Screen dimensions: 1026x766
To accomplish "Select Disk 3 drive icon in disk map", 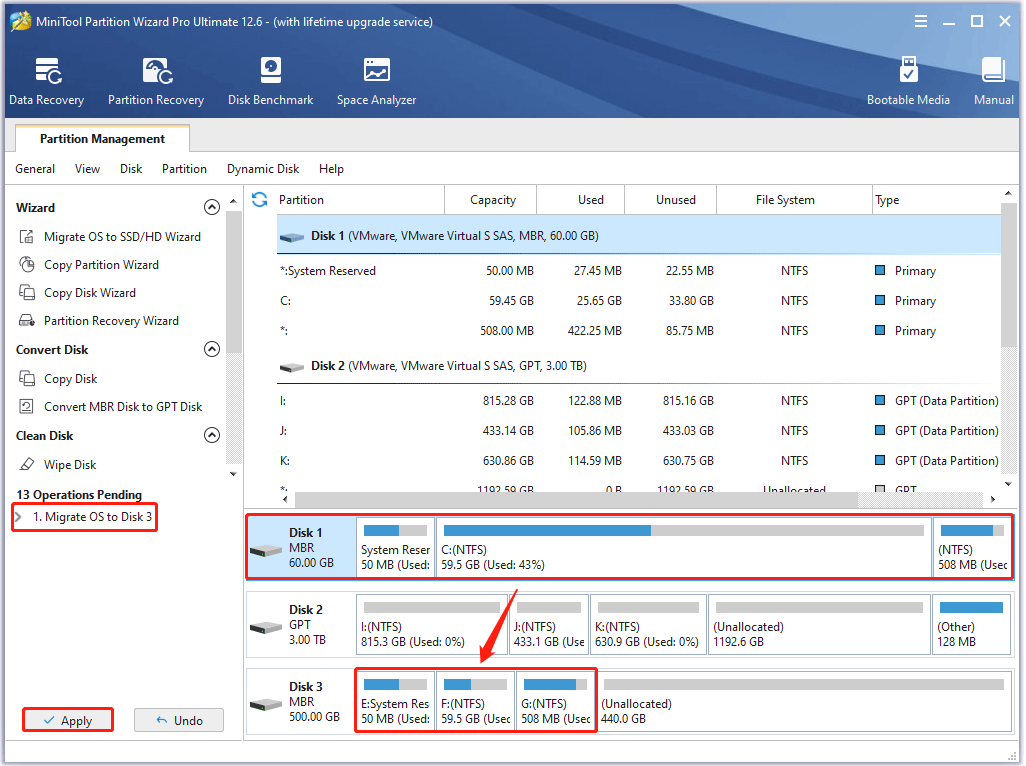I will click(x=266, y=705).
